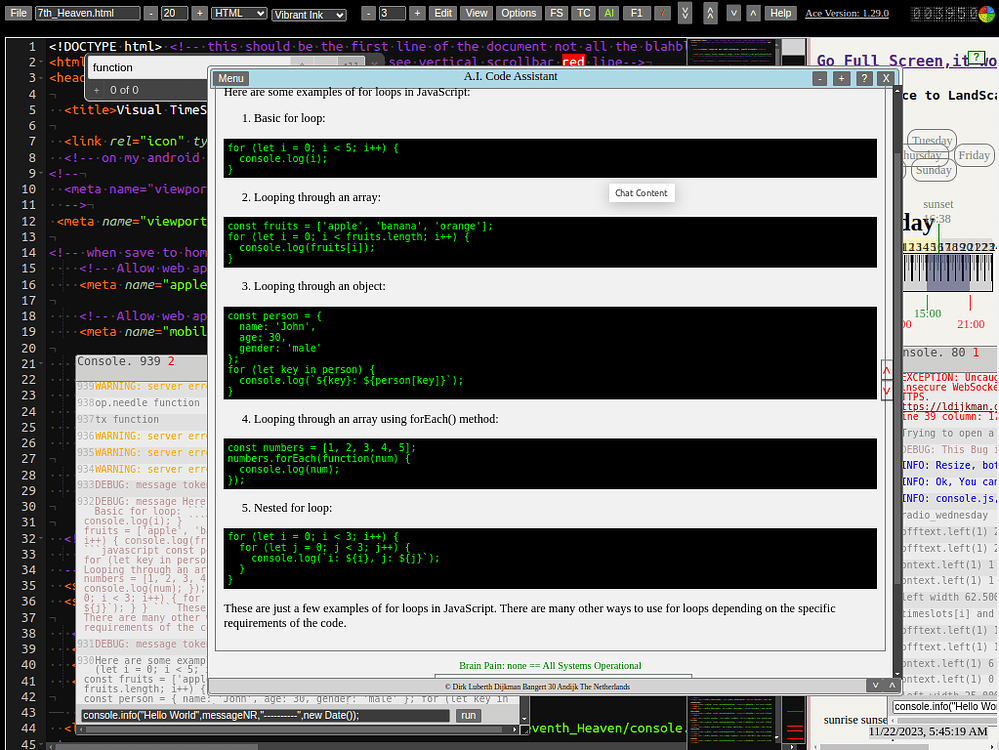The height and width of the screenshot is (750, 999).
Task: Open the Vibrant Ink theme dropdown
Action: point(307,14)
